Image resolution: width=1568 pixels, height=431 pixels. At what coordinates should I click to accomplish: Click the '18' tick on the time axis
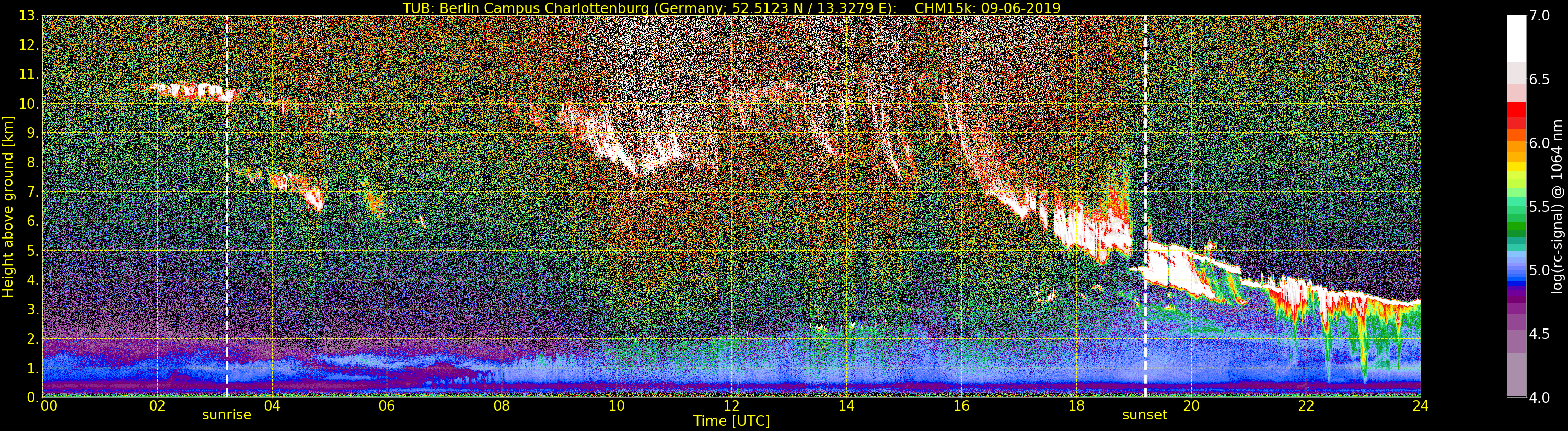coord(1076,405)
